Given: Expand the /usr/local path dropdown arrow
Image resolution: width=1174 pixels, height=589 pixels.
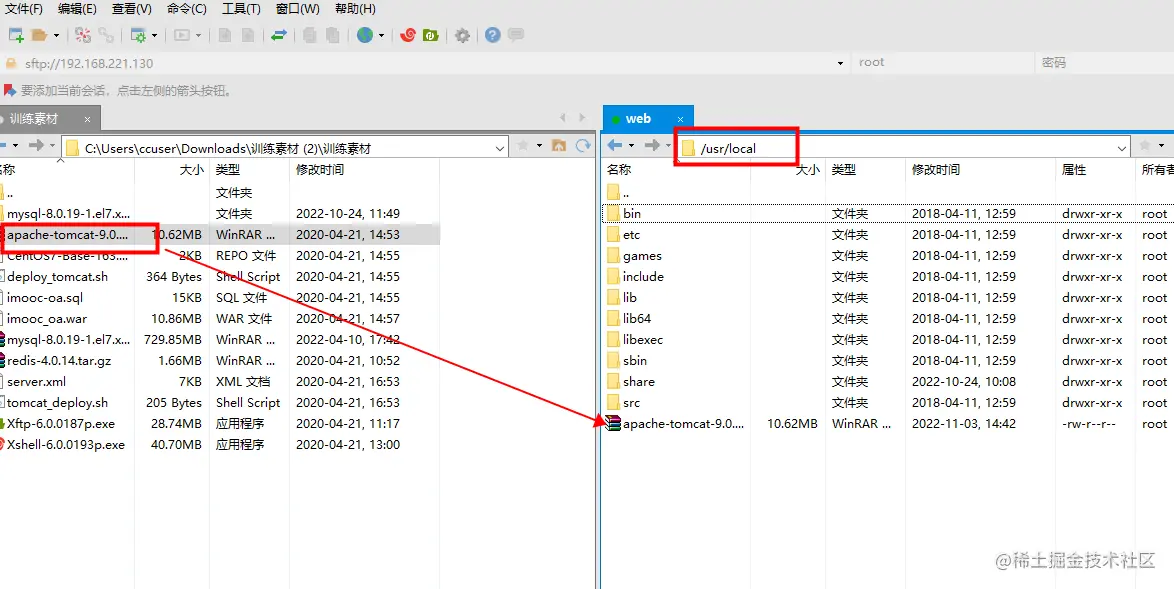Looking at the screenshot, I should (1122, 149).
